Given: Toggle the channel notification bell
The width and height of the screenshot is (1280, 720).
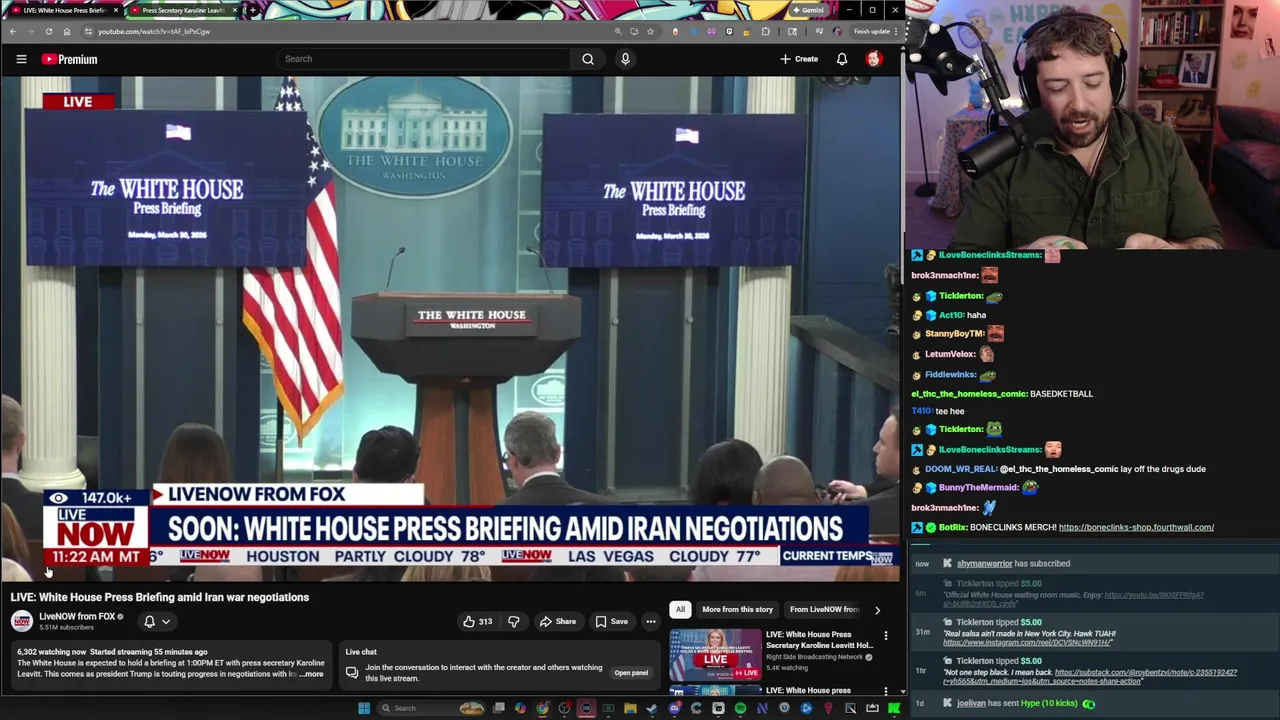Looking at the screenshot, I should [150, 621].
